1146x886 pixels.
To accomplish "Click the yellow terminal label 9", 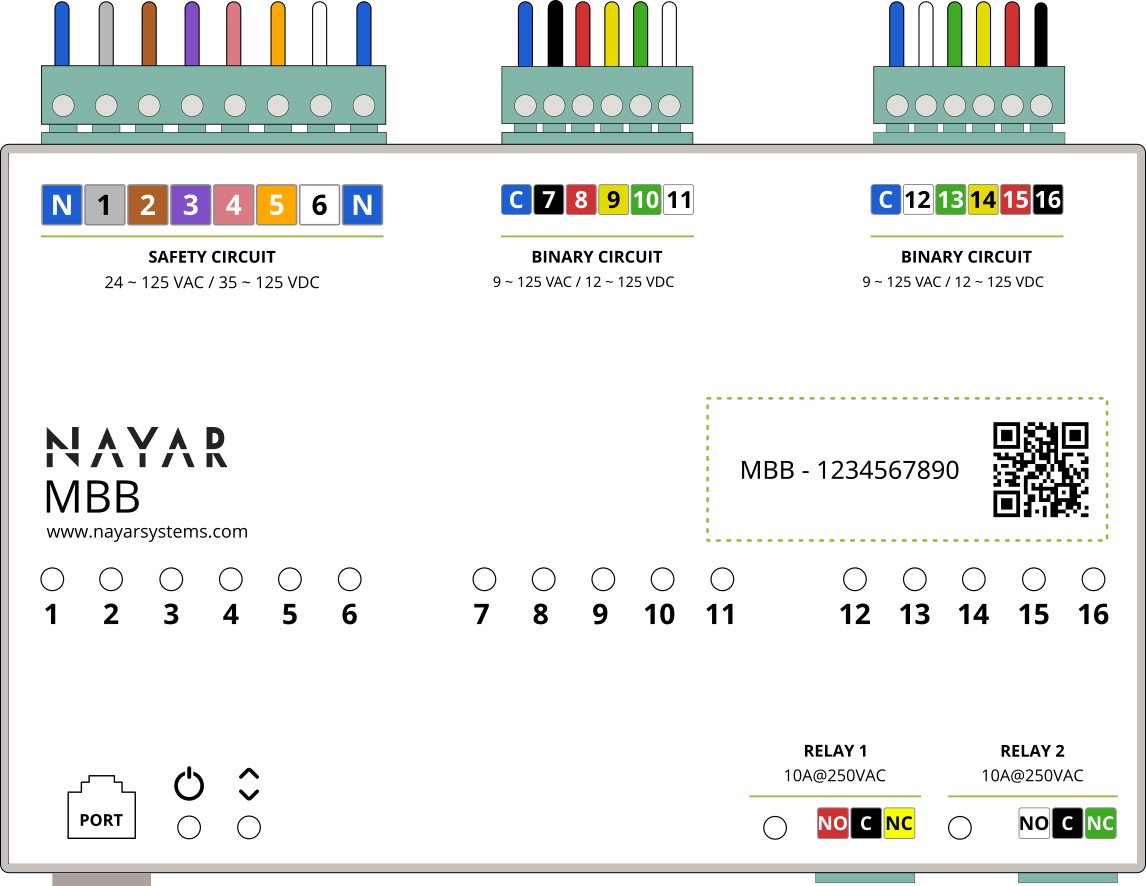I will tap(613, 200).
